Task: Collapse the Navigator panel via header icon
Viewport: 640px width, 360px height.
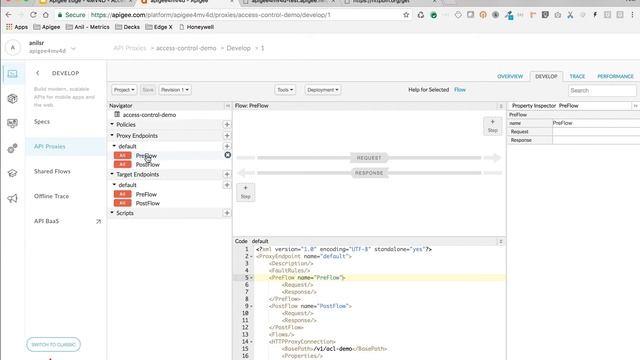Action: pos(228,106)
